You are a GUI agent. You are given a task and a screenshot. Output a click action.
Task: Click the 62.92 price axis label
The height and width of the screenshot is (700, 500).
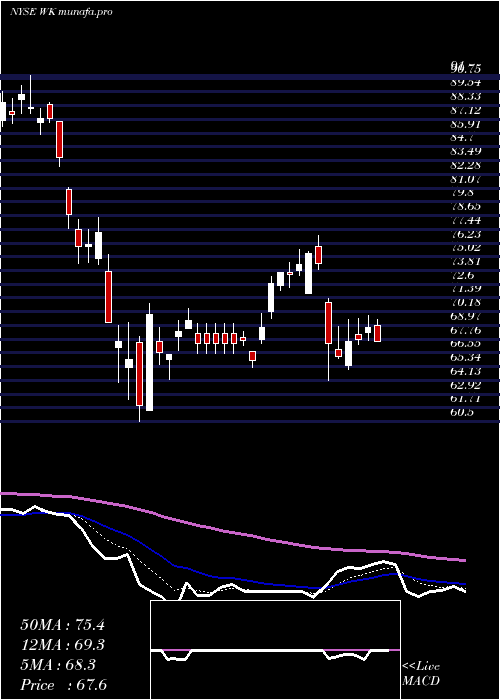466,385
